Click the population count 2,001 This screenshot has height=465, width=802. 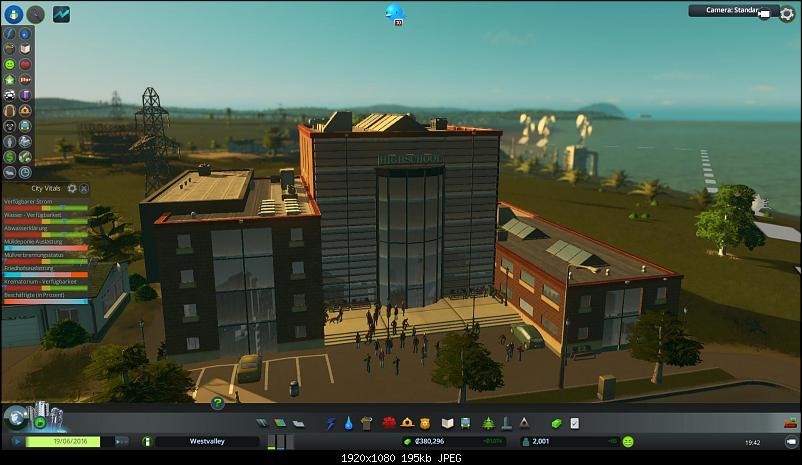541,441
